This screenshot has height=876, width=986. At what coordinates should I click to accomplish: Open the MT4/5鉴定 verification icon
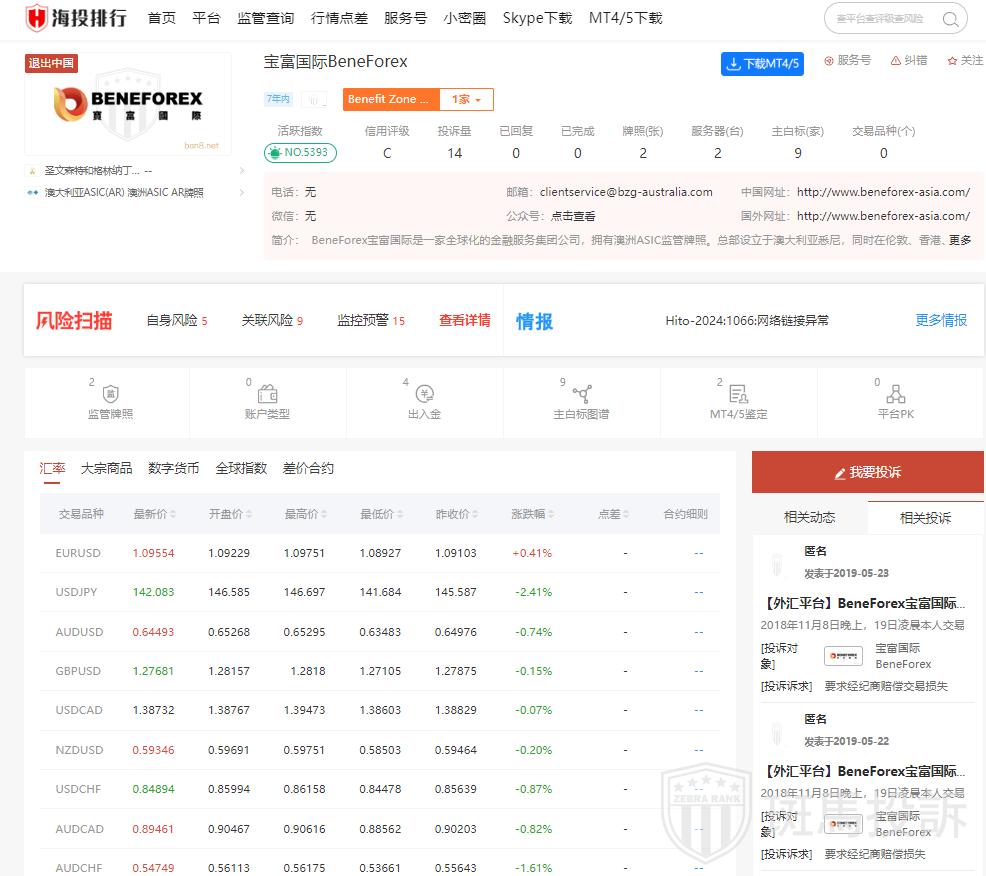(738, 394)
